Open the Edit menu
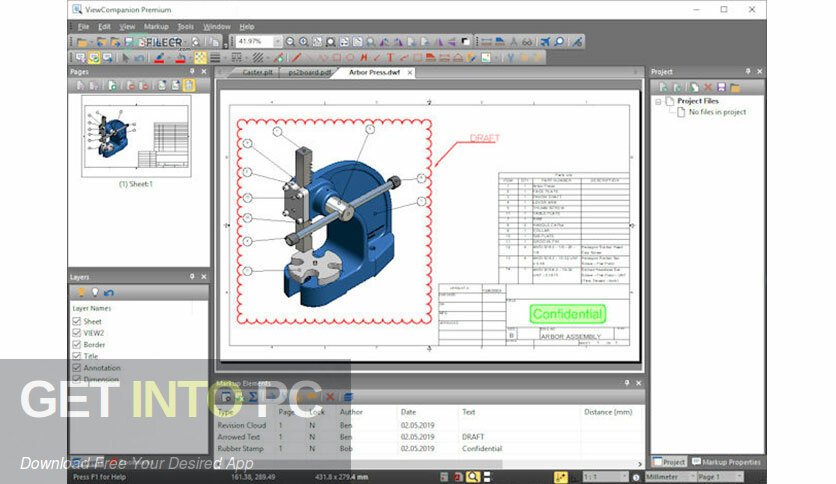This screenshot has width=836, height=484. point(104,27)
